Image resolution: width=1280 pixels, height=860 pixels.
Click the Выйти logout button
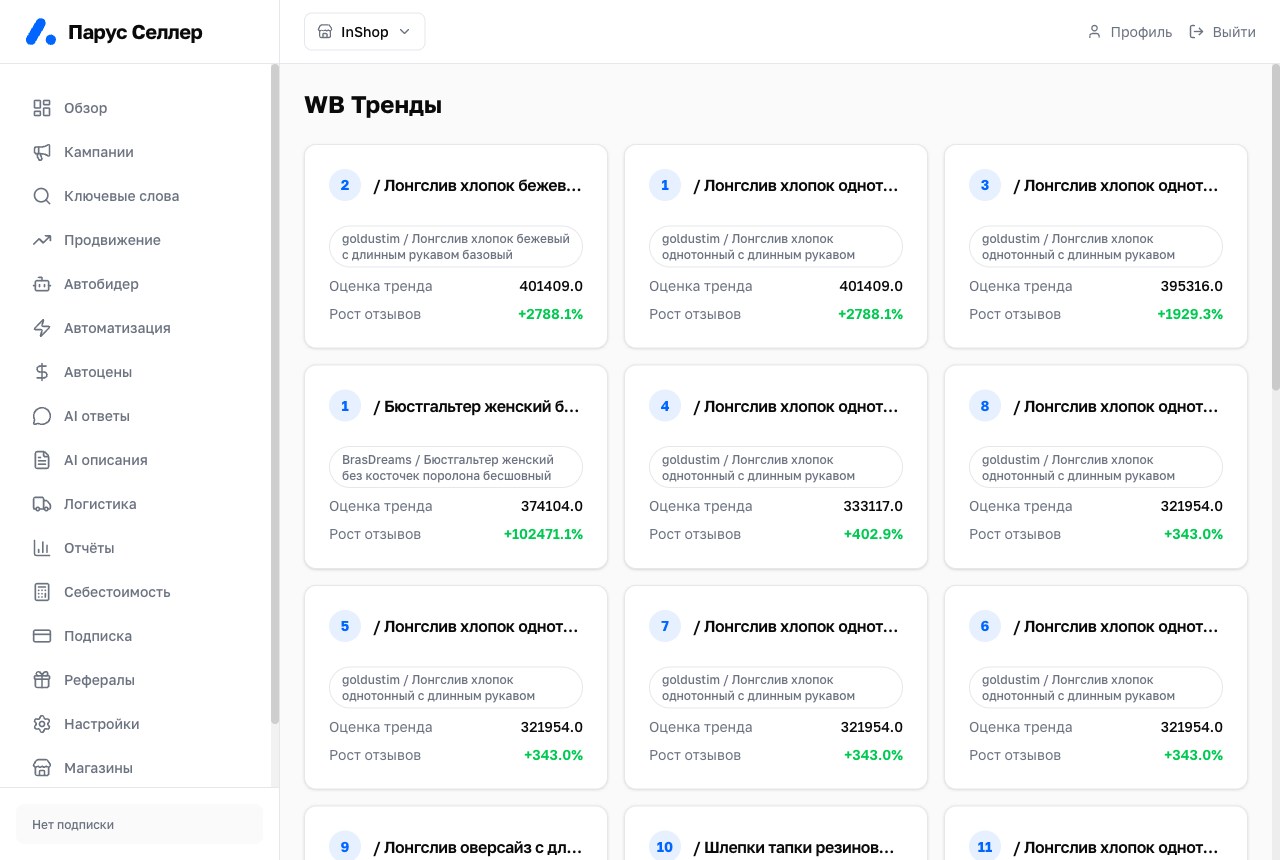(1222, 32)
